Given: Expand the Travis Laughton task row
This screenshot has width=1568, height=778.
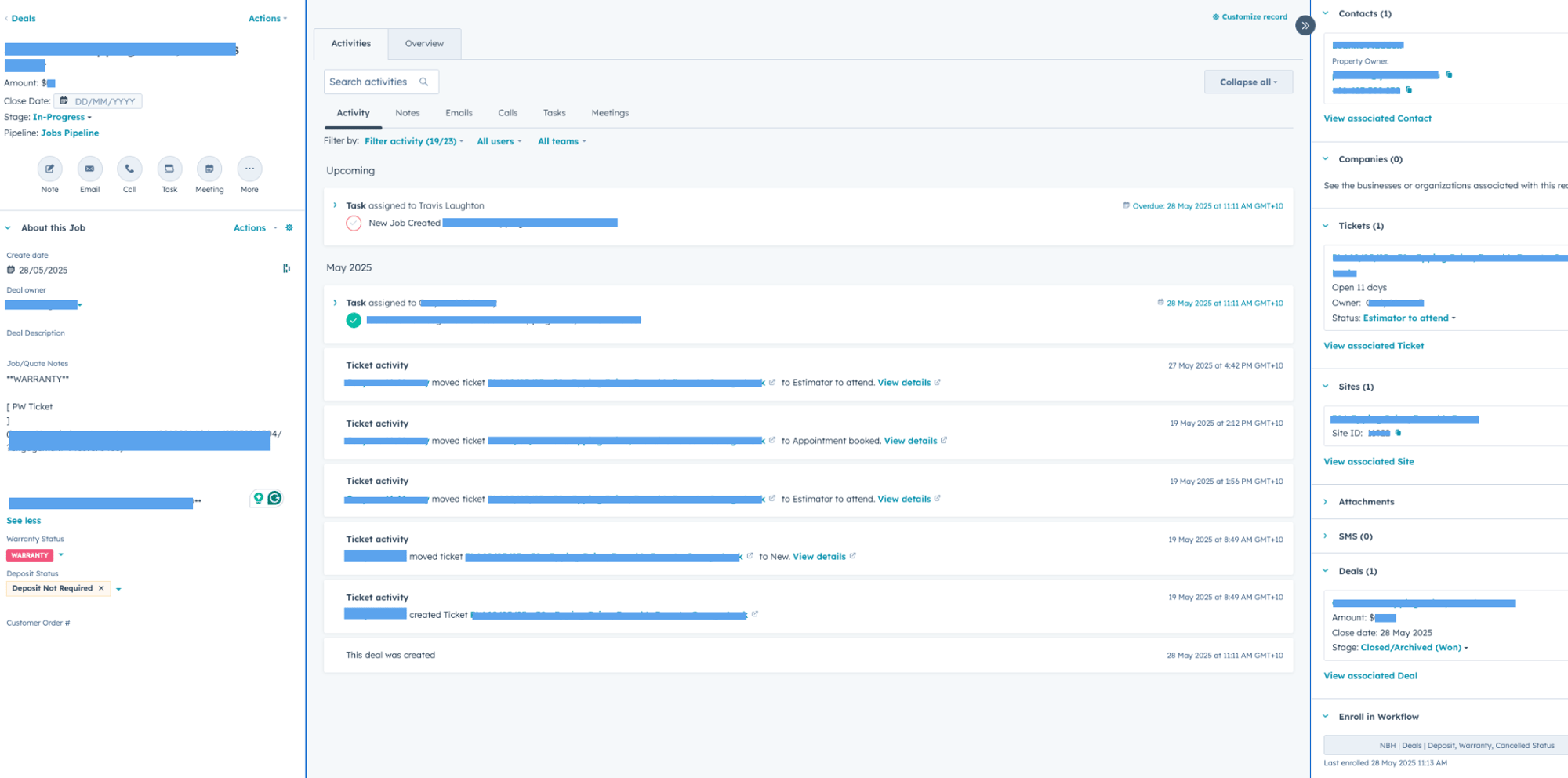Looking at the screenshot, I should coord(335,205).
